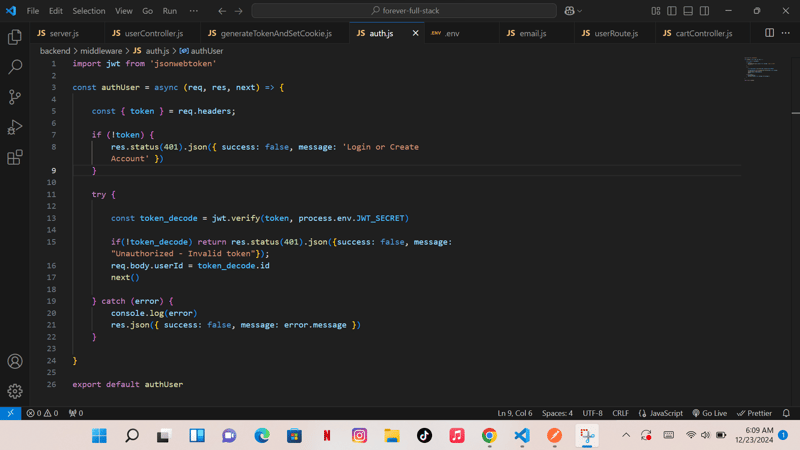The width and height of the screenshot is (800, 450).
Task: Toggle the bottom panel layout button
Action: pyautogui.click(x=688, y=11)
